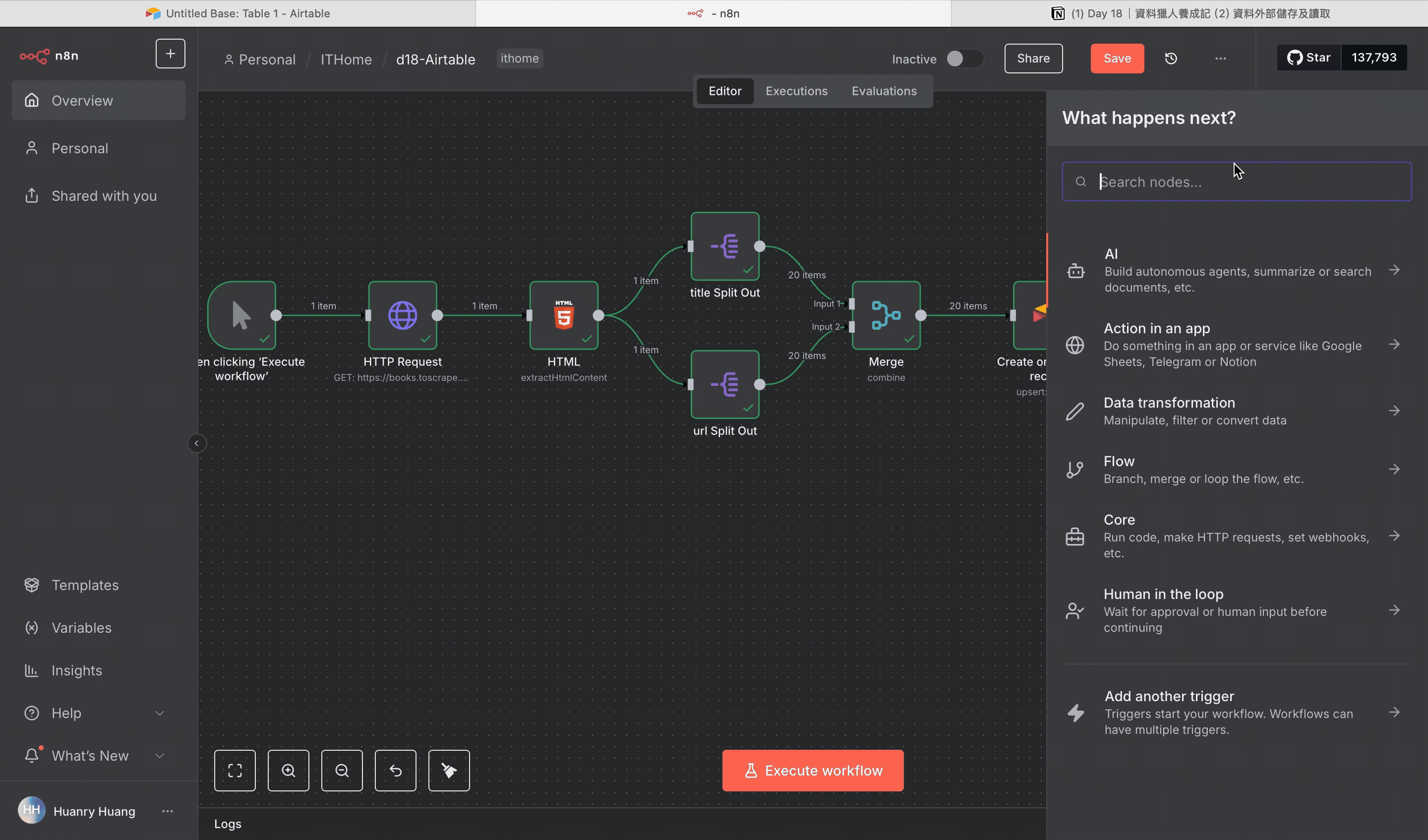
Task: Click the plus create-new button
Action: [x=170, y=54]
